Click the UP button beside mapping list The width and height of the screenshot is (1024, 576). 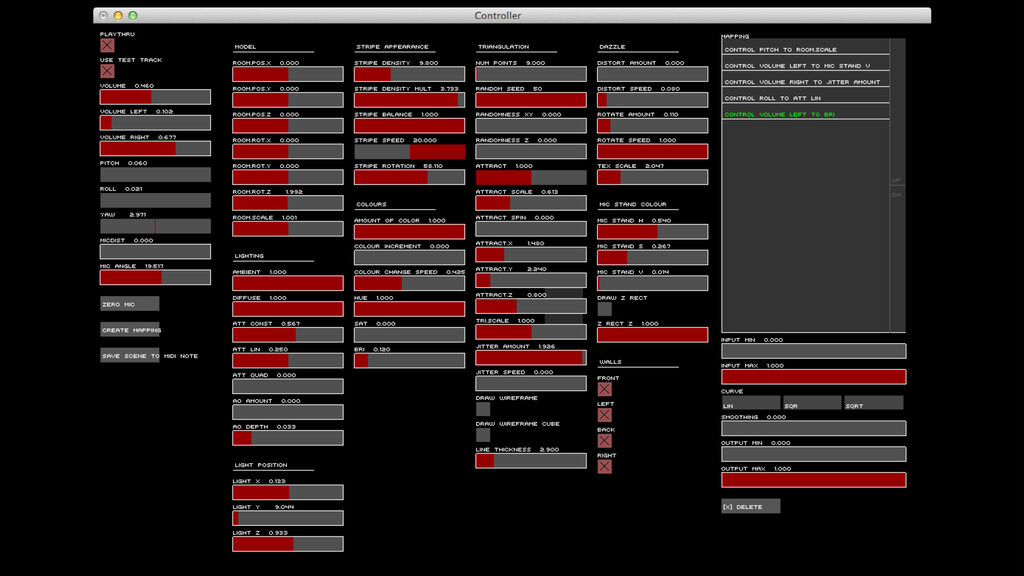tap(897, 180)
